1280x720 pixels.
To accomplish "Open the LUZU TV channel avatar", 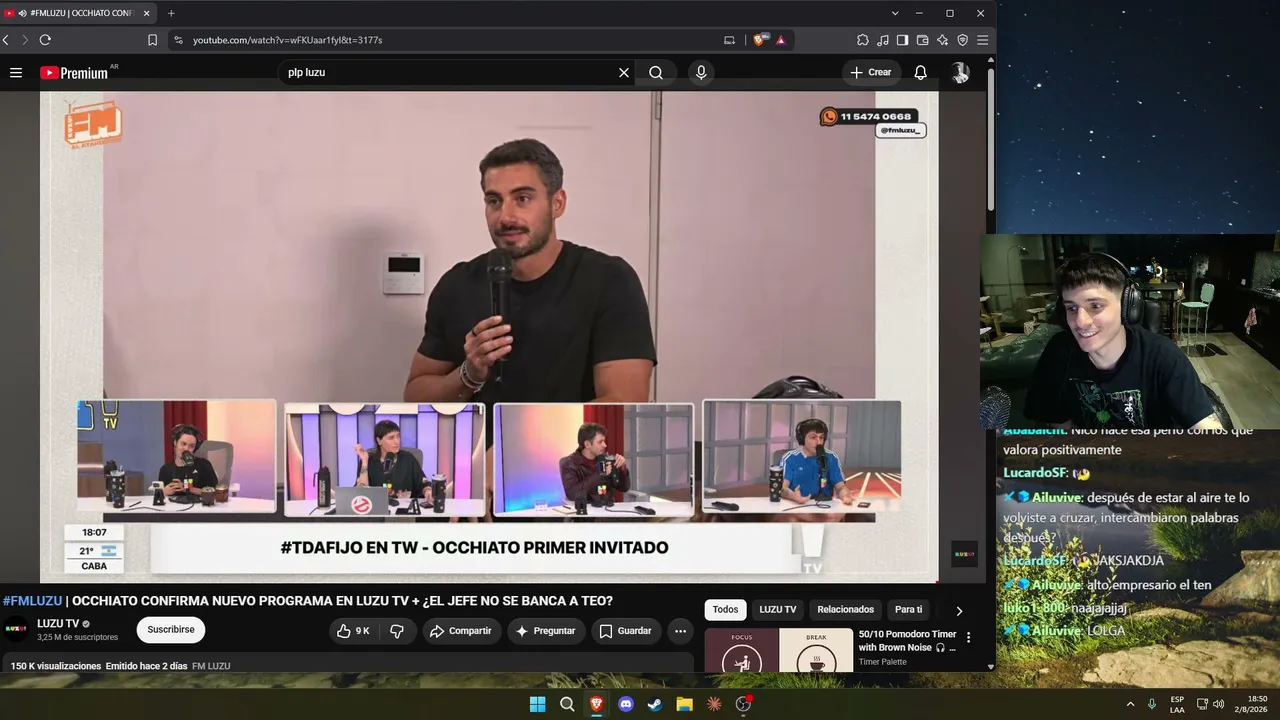I will coord(16,629).
